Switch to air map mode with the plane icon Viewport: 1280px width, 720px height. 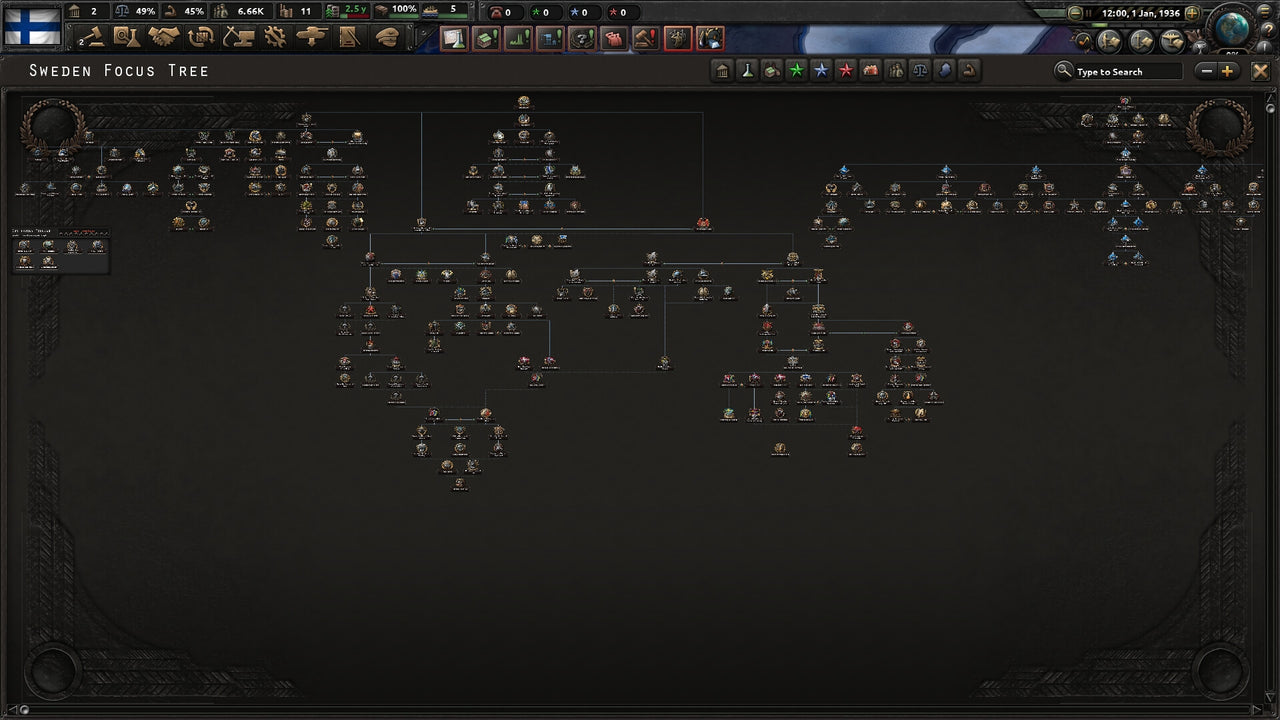(x=1172, y=40)
